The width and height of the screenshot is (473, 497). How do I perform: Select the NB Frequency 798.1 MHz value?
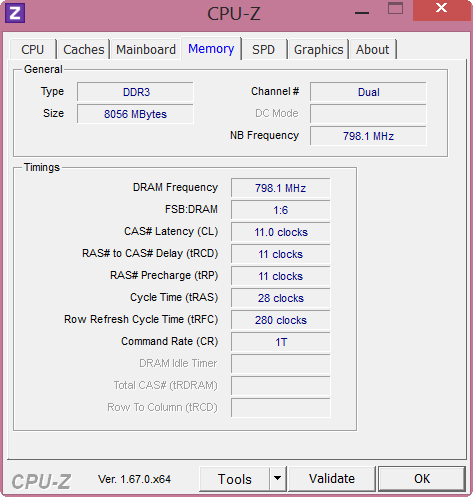[x=368, y=136]
